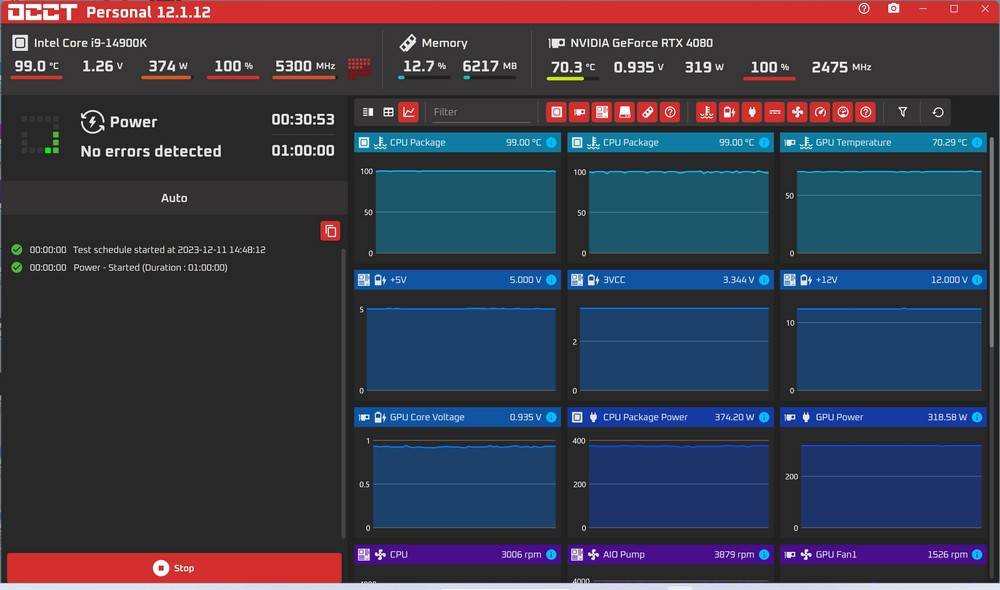The width and height of the screenshot is (1000, 590).
Task: Toggle the fan sensor type filter
Action: 797,112
